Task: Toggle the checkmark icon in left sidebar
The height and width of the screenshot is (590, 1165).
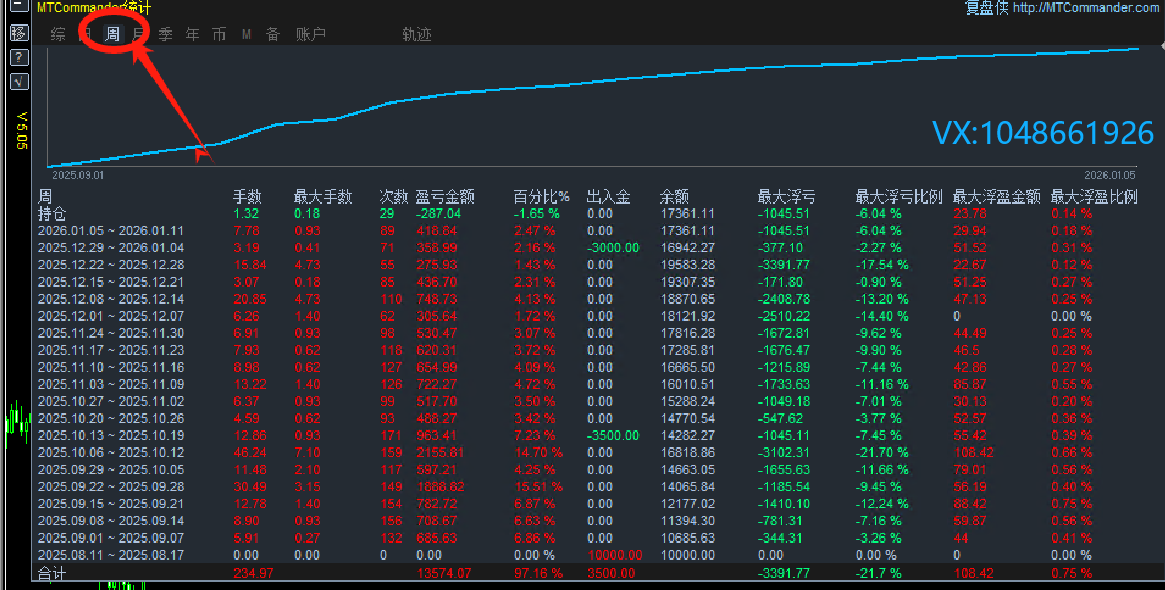Action: coord(18,82)
